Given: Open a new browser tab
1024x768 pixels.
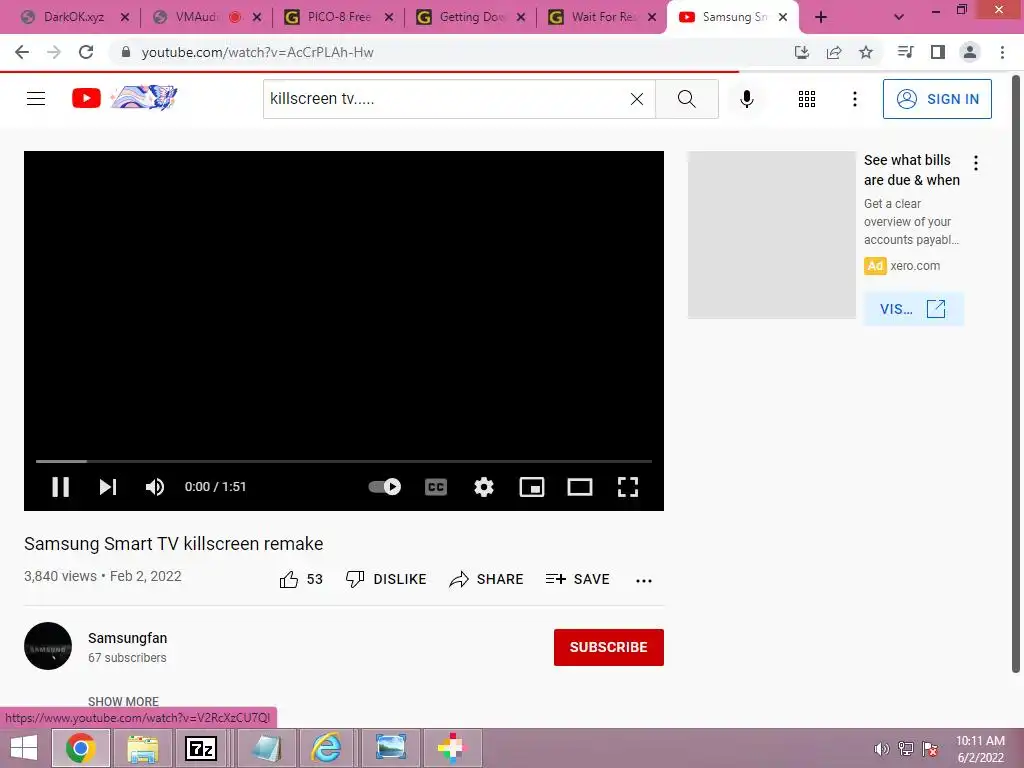Looking at the screenshot, I should click(x=821, y=18).
